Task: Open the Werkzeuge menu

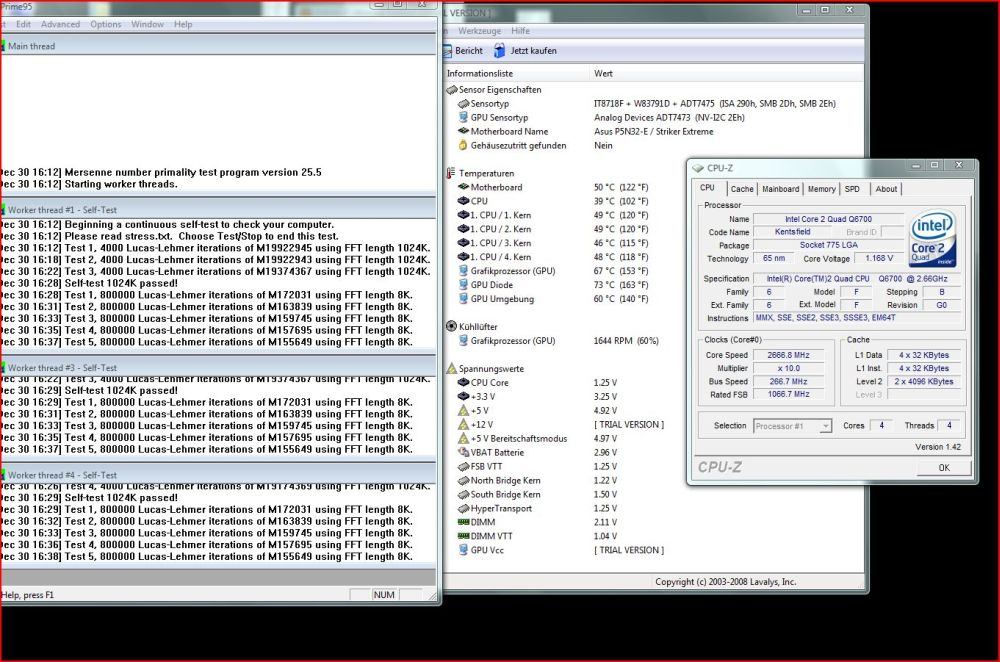Action: point(480,31)
